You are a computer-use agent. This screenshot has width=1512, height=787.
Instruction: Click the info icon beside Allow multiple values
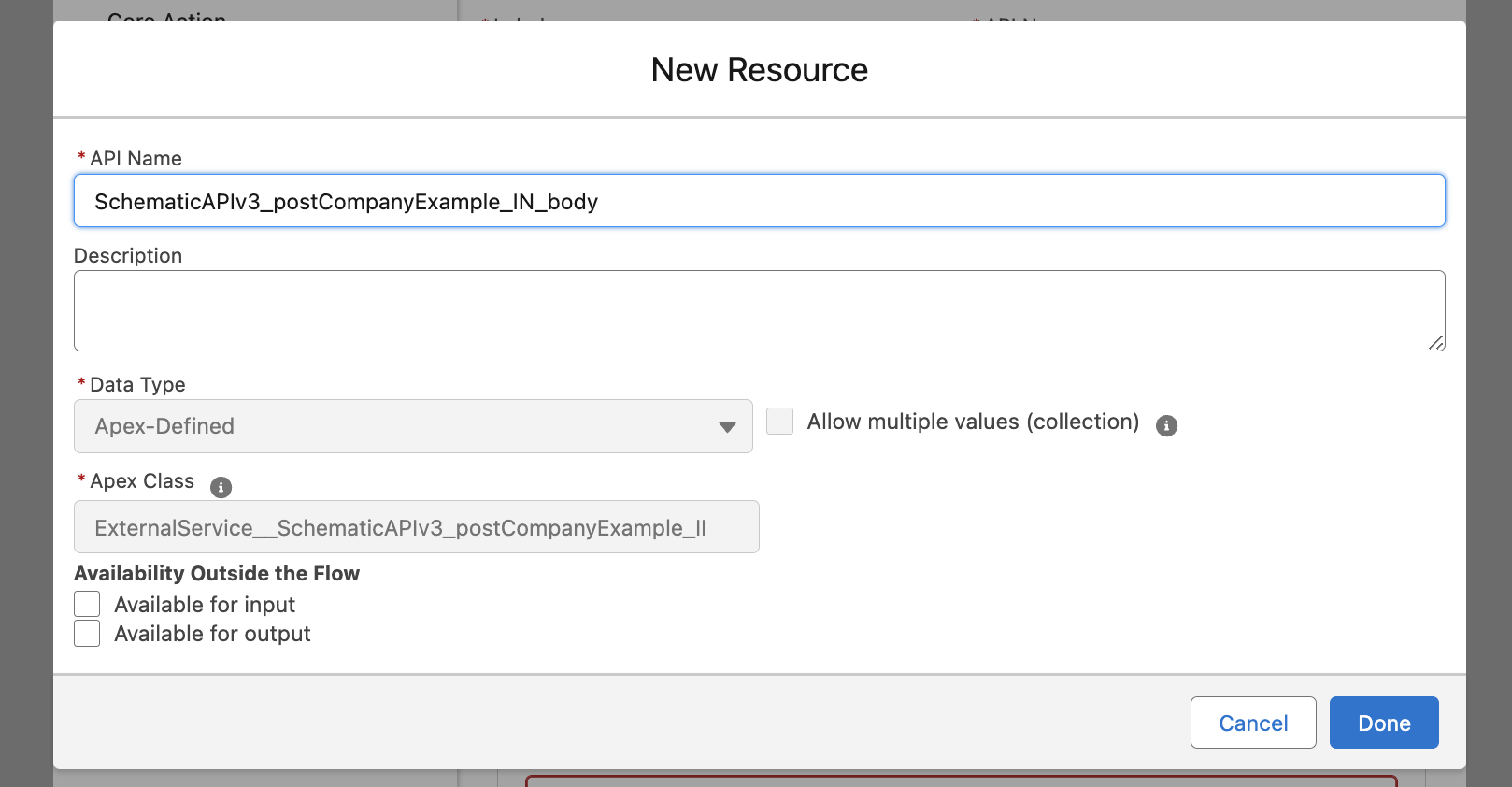coord(1166,425)
